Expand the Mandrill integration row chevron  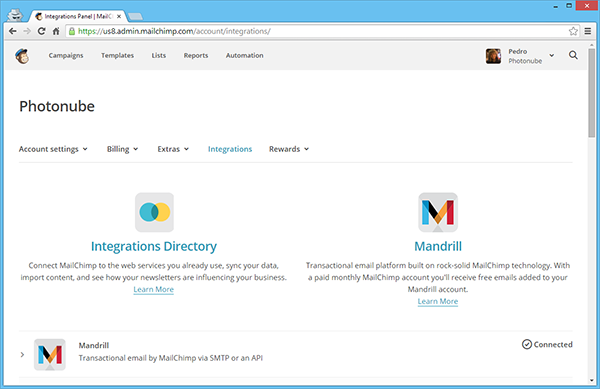coord(22,355)
